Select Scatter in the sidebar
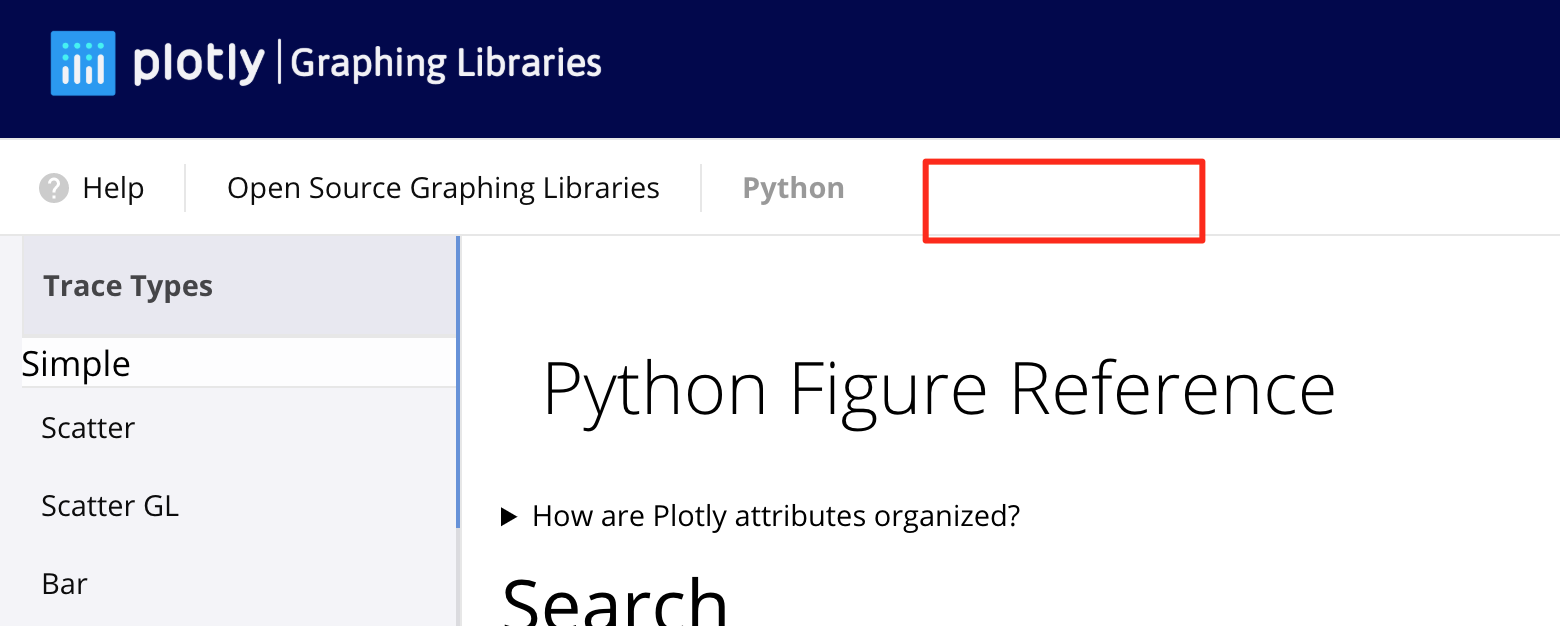 click(88, 428)
